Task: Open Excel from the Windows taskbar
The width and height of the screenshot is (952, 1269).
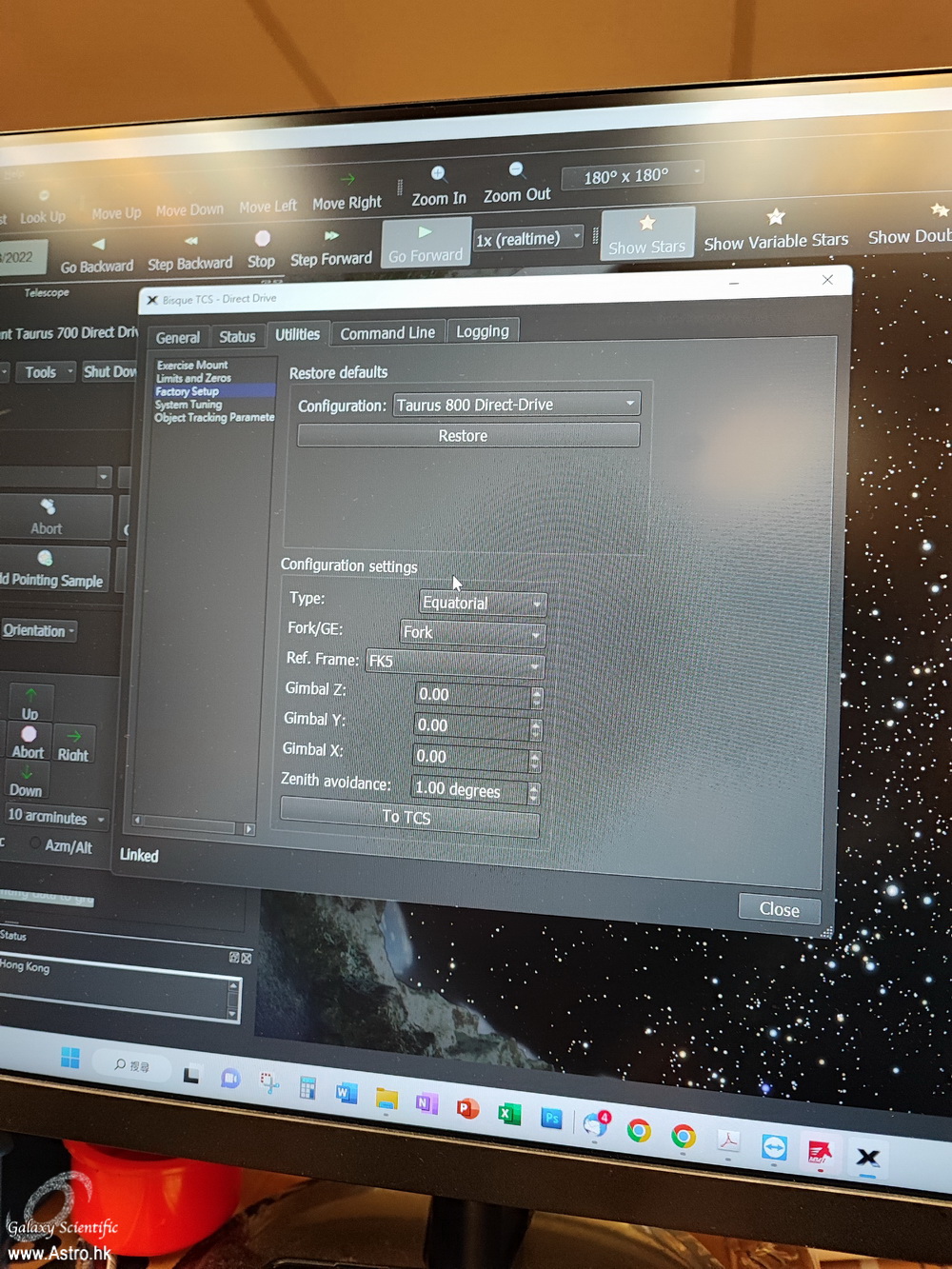Action: click(x=509, y=1114)
